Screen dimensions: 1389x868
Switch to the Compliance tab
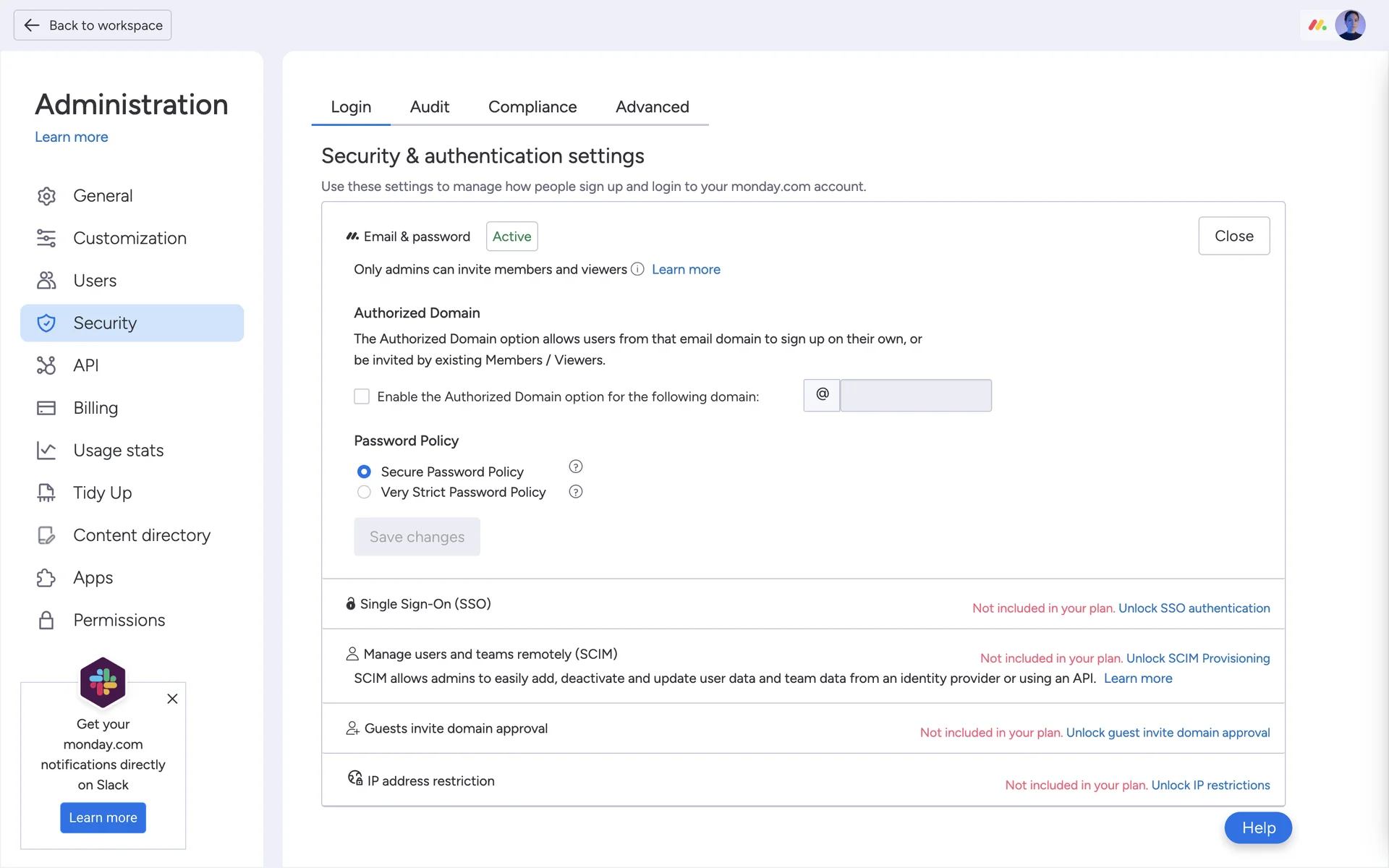[532, 107]
